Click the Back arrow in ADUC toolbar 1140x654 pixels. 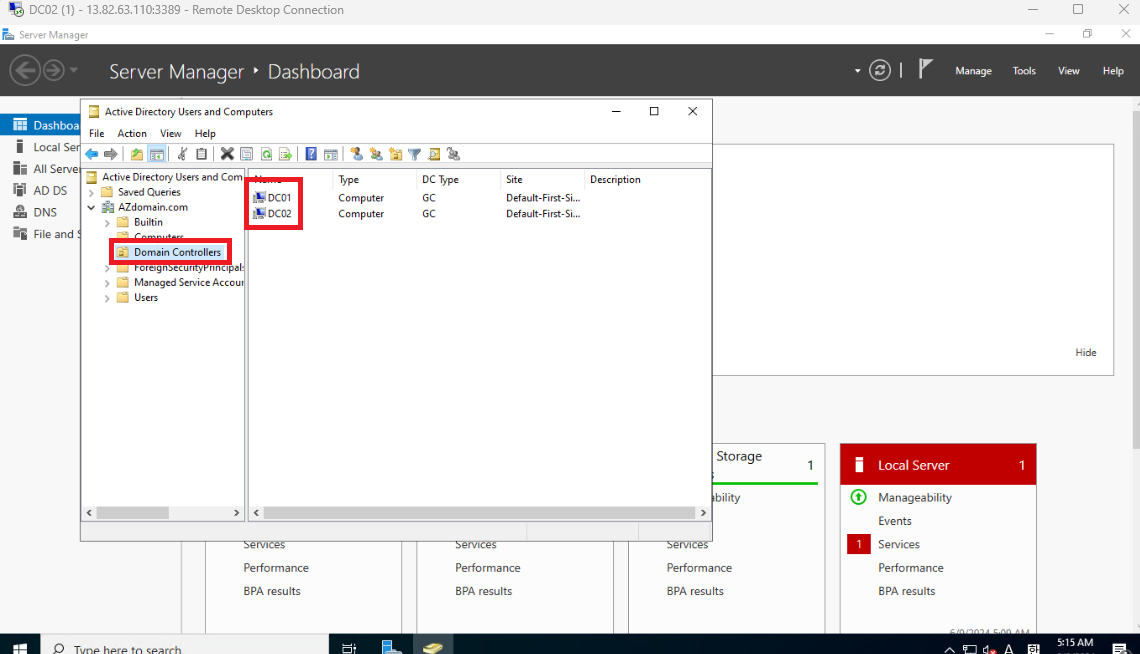click(x=92, y=154)
